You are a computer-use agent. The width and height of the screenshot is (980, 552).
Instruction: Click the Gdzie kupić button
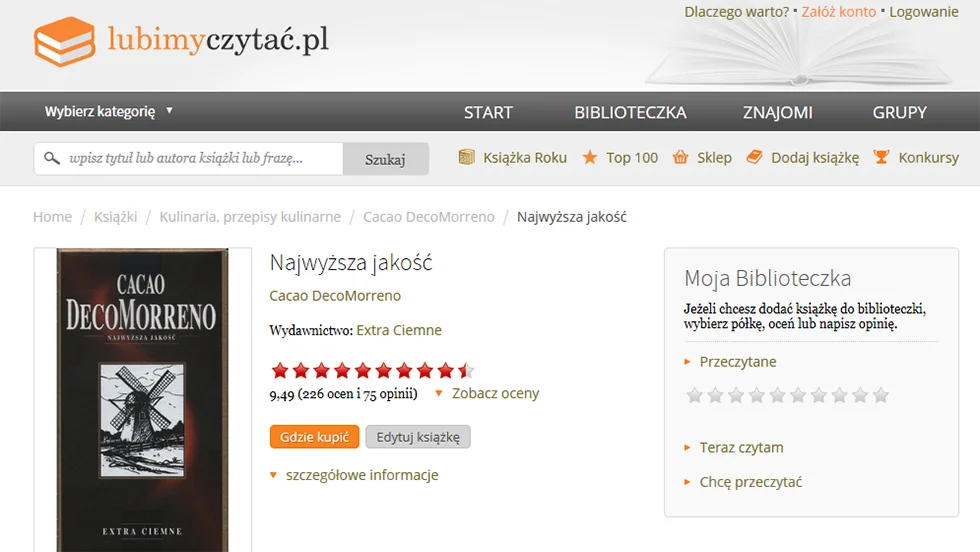point(314,437)
